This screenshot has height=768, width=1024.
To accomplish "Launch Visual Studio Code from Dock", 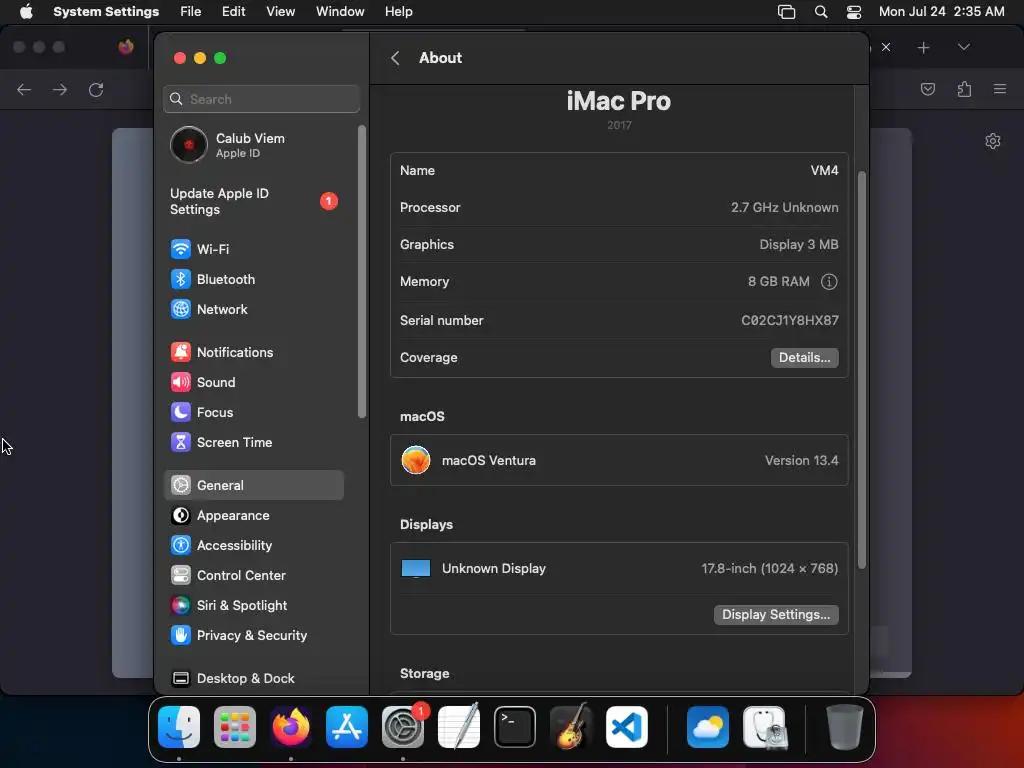I will [x=626, y=727].
